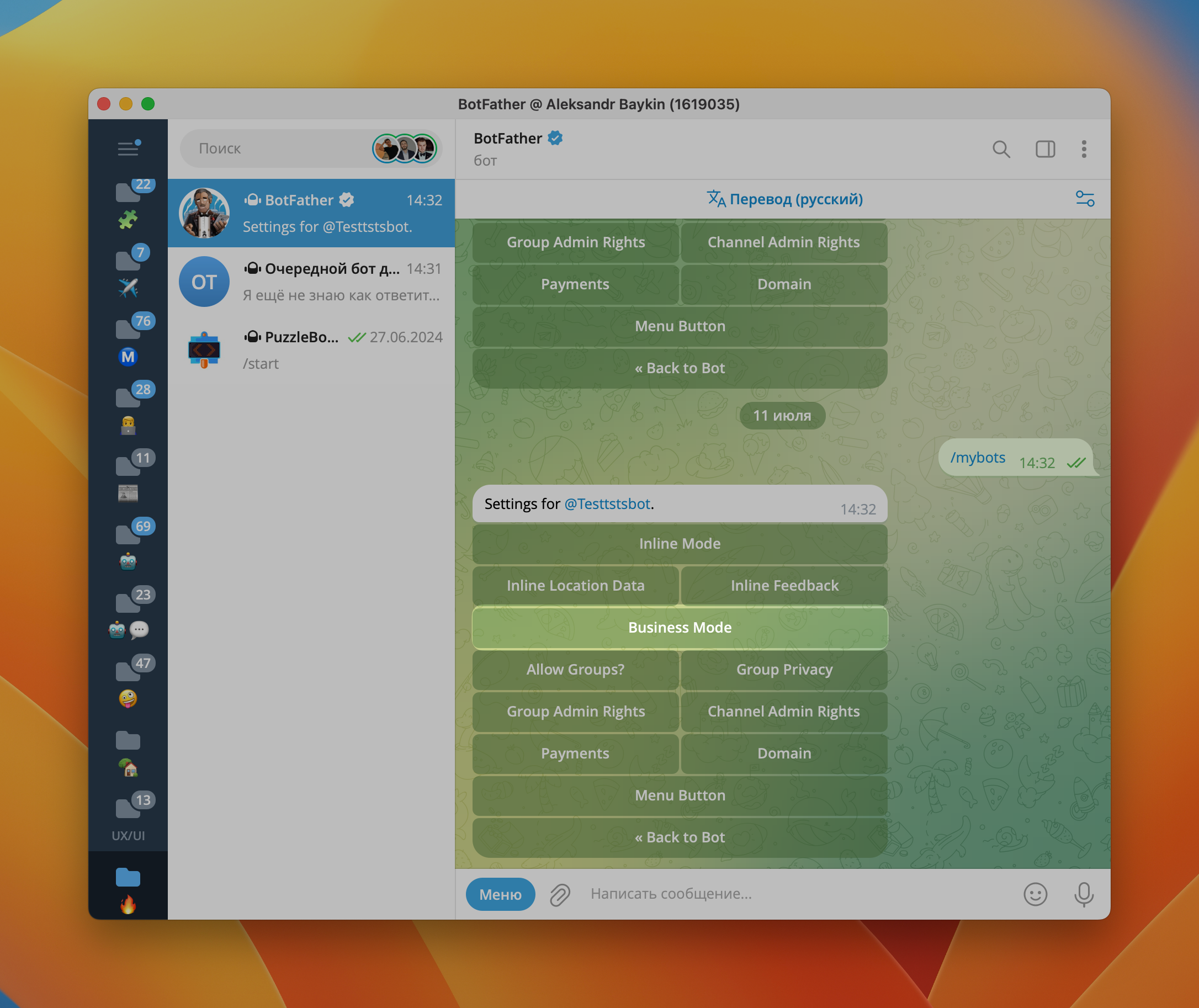Select lower Payments button
1199x1008 pixels.
576,754
